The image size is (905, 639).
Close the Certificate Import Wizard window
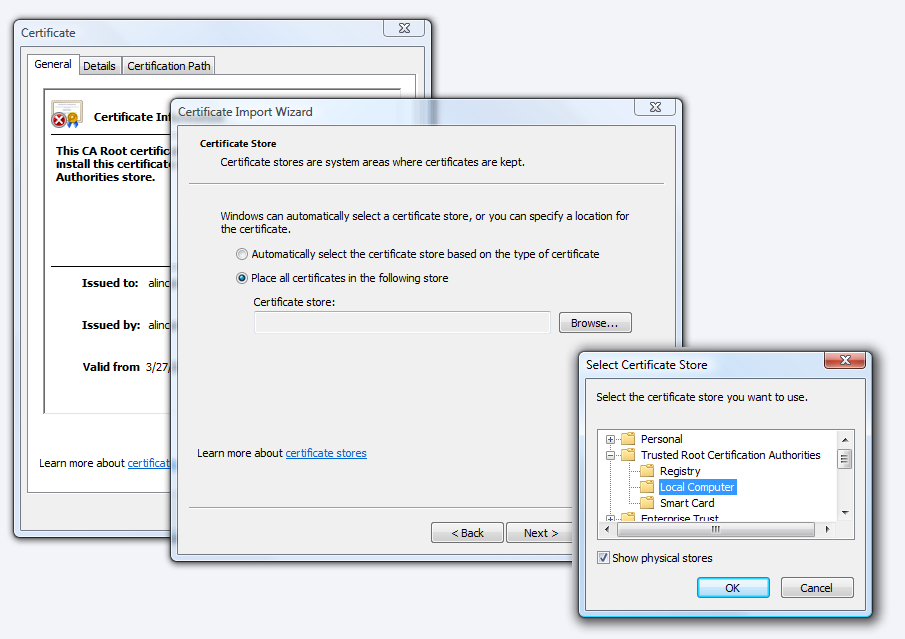click(655, 107)
